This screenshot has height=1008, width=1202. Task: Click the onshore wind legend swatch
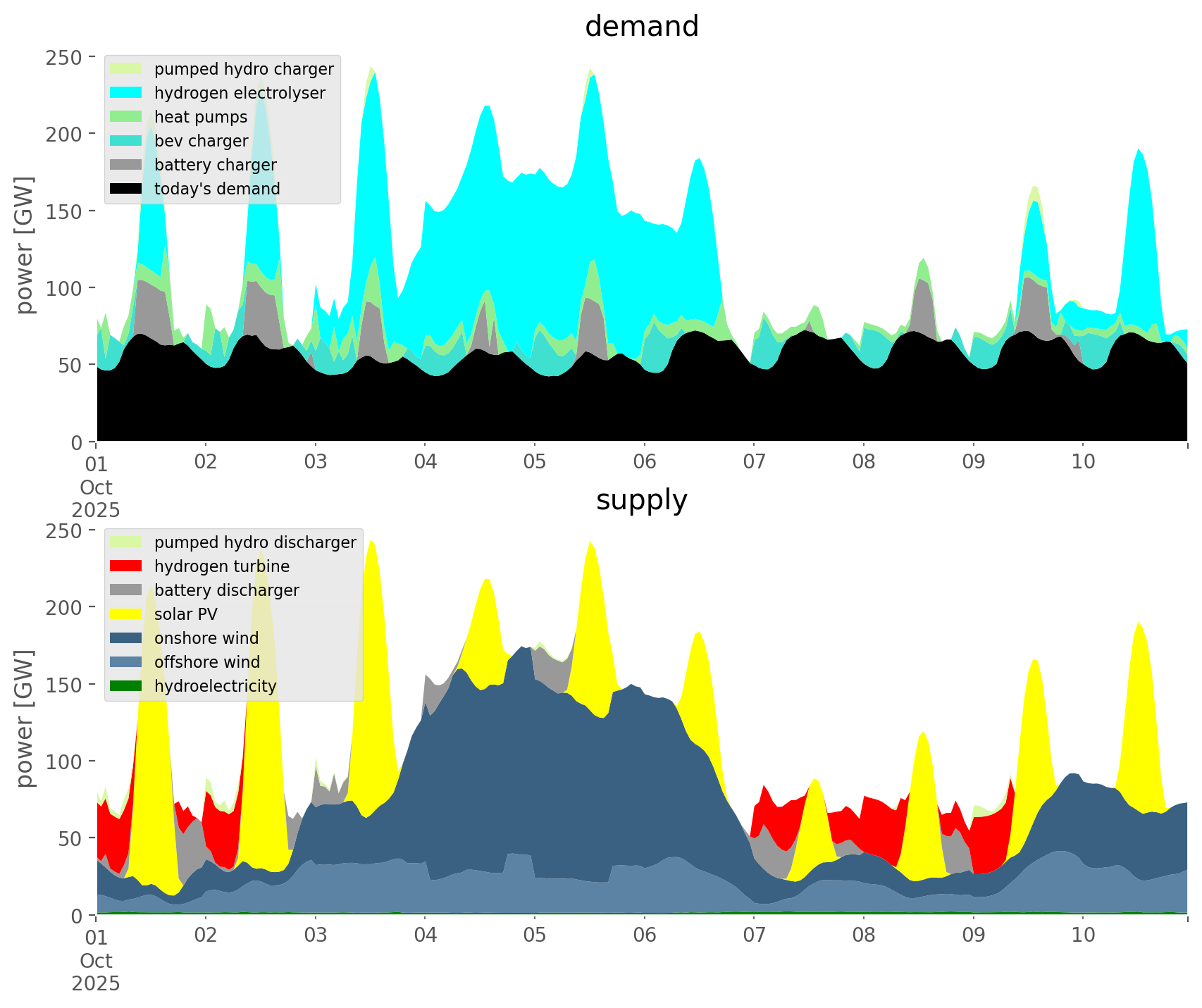click(x=126, y=638)
